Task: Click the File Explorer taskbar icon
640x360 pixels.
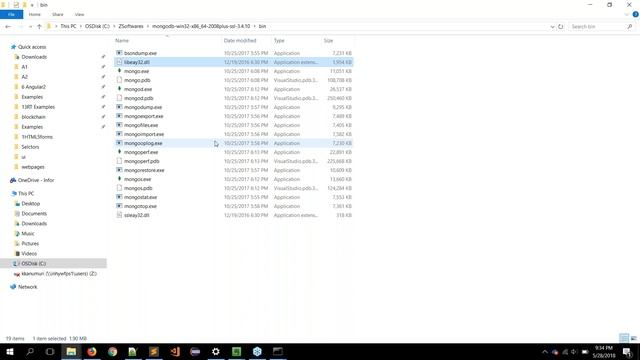Action: pyautogui.click(x=71, y=351)
